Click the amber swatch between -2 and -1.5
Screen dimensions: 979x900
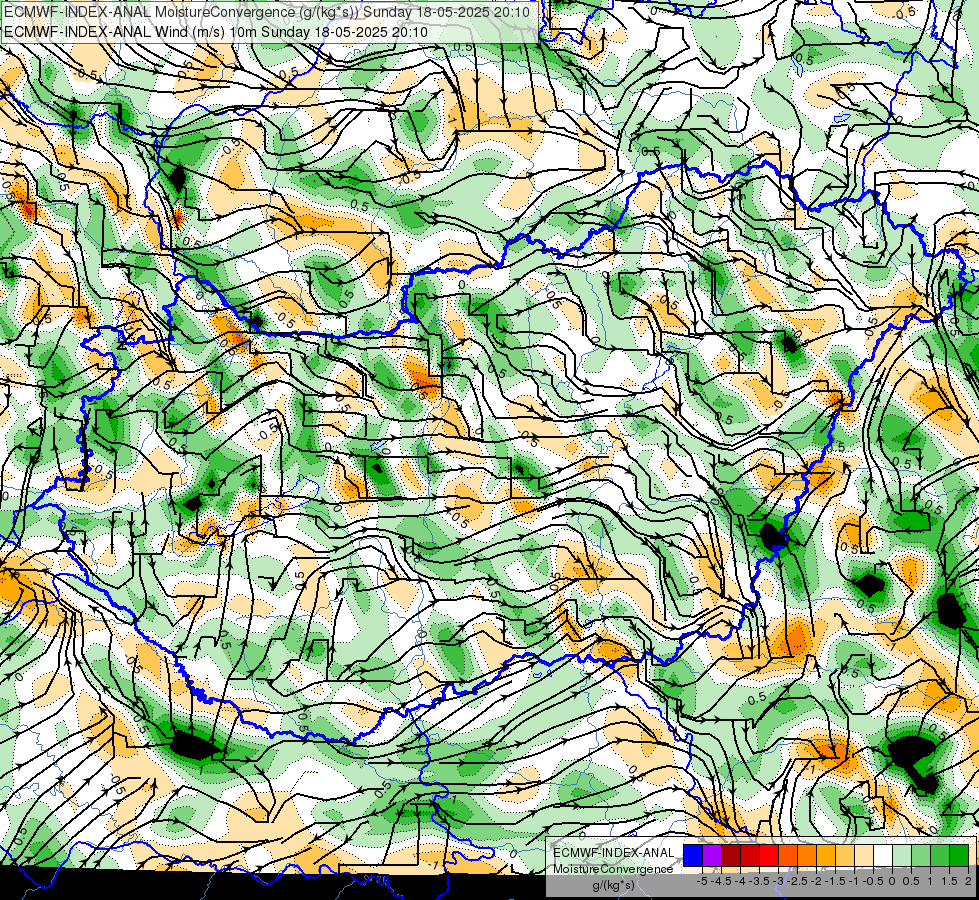[826, 856]
